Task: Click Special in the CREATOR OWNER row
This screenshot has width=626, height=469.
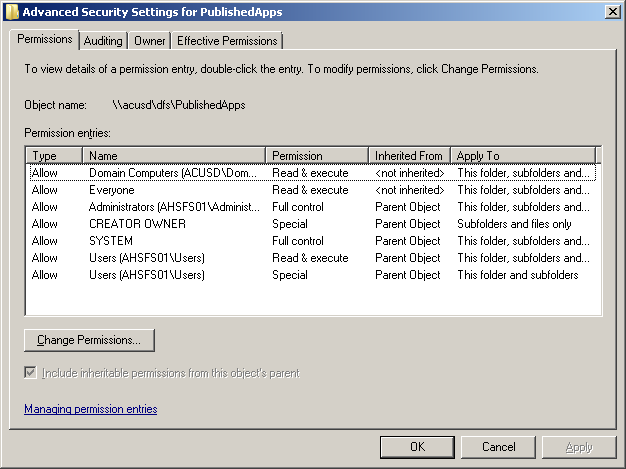Action: [x=290, y=224]
